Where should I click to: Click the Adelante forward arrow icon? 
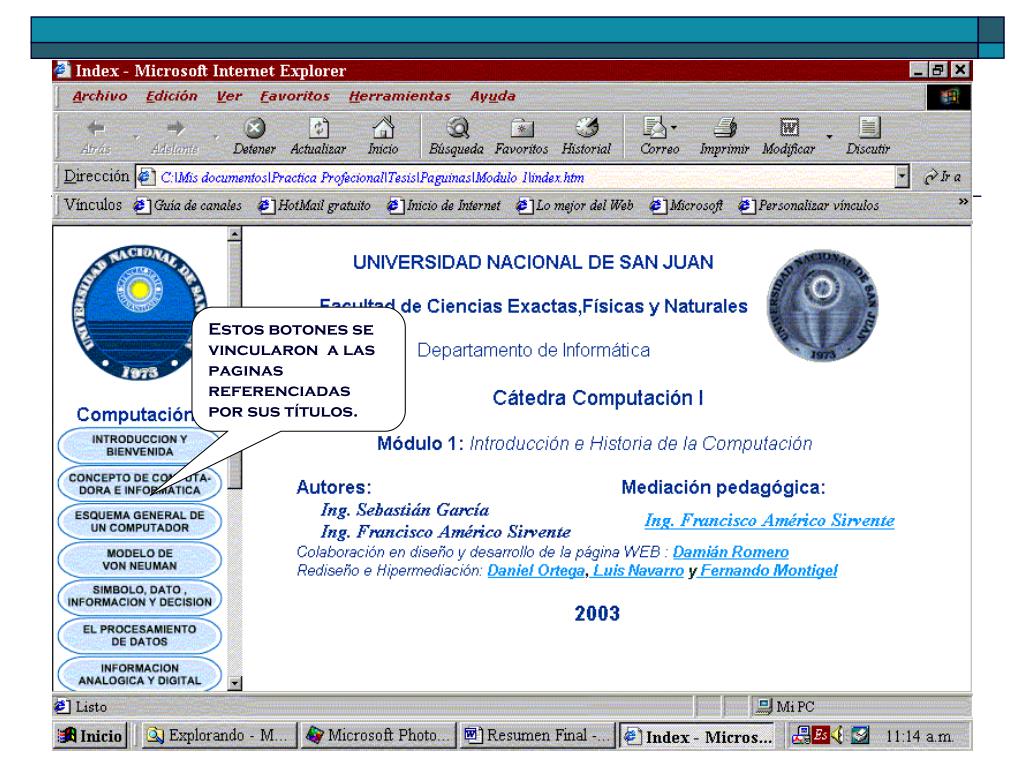(x=175, y=127)
